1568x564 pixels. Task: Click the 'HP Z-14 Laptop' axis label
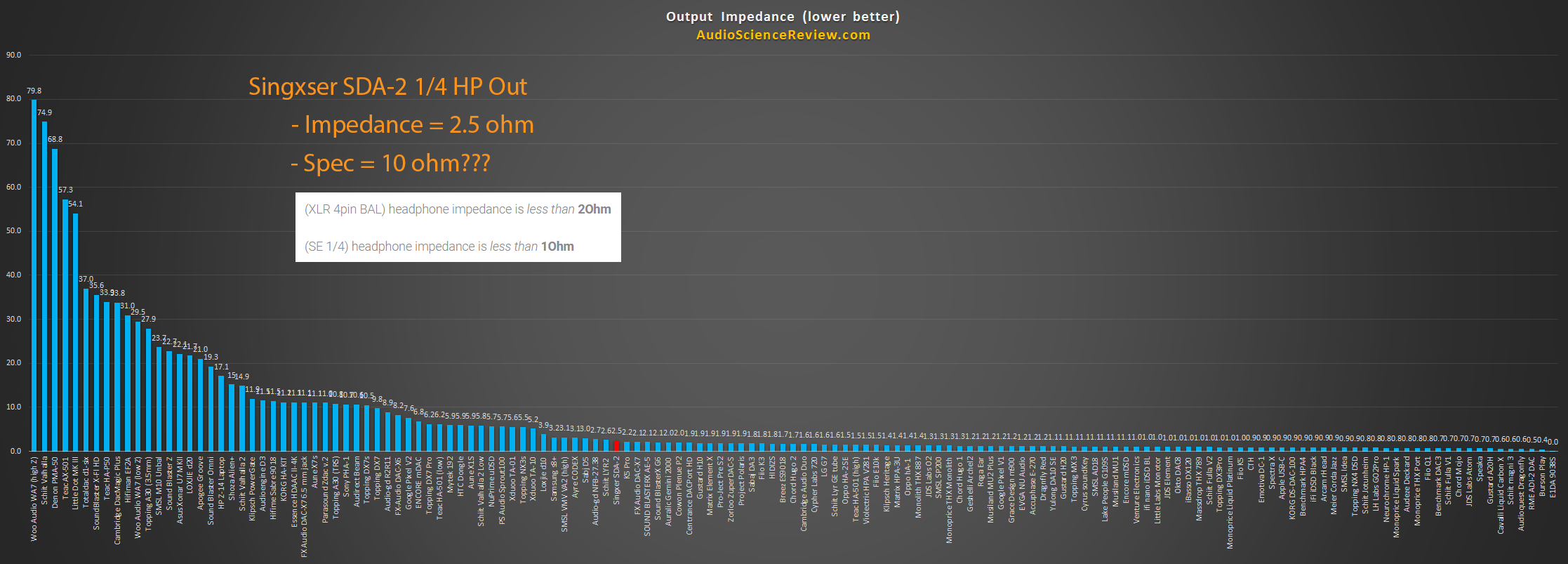(x=221, y=483)
